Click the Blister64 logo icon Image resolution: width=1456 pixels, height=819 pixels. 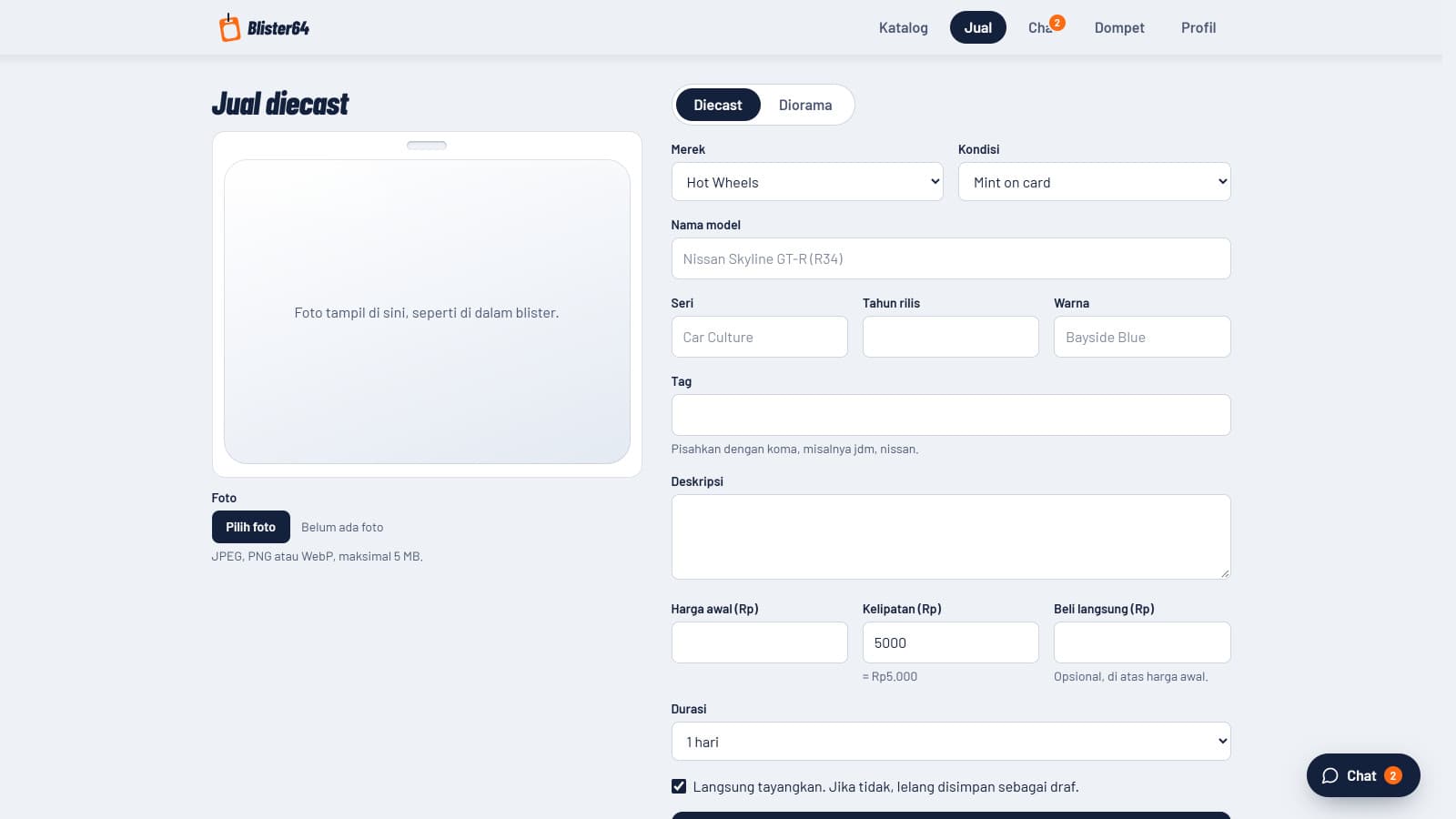[x=229, y=27]
